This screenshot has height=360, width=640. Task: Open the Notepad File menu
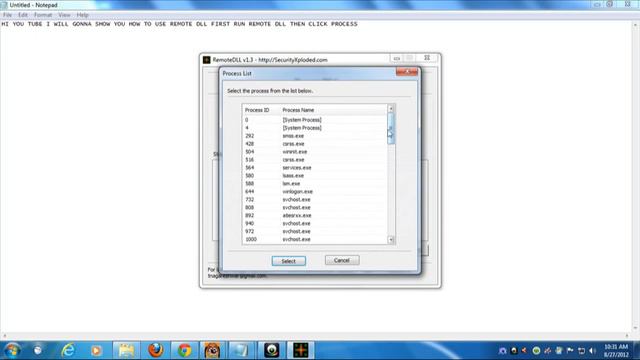coord(7,15)
